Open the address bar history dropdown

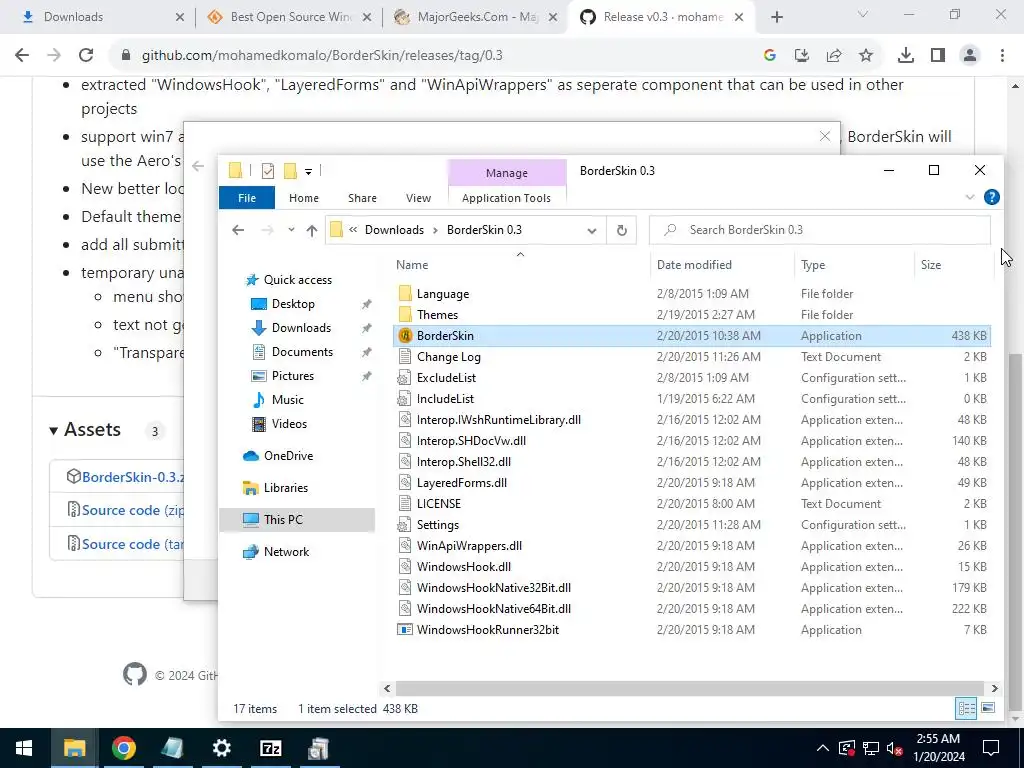pos(592,230)
